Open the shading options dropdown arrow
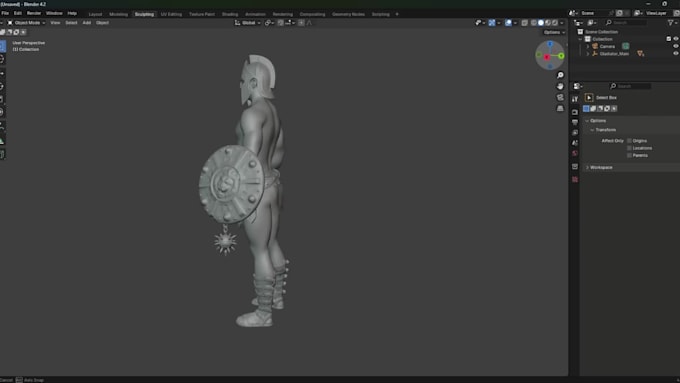The width and height of the screenshot is (680, 383). coord(562,23)
